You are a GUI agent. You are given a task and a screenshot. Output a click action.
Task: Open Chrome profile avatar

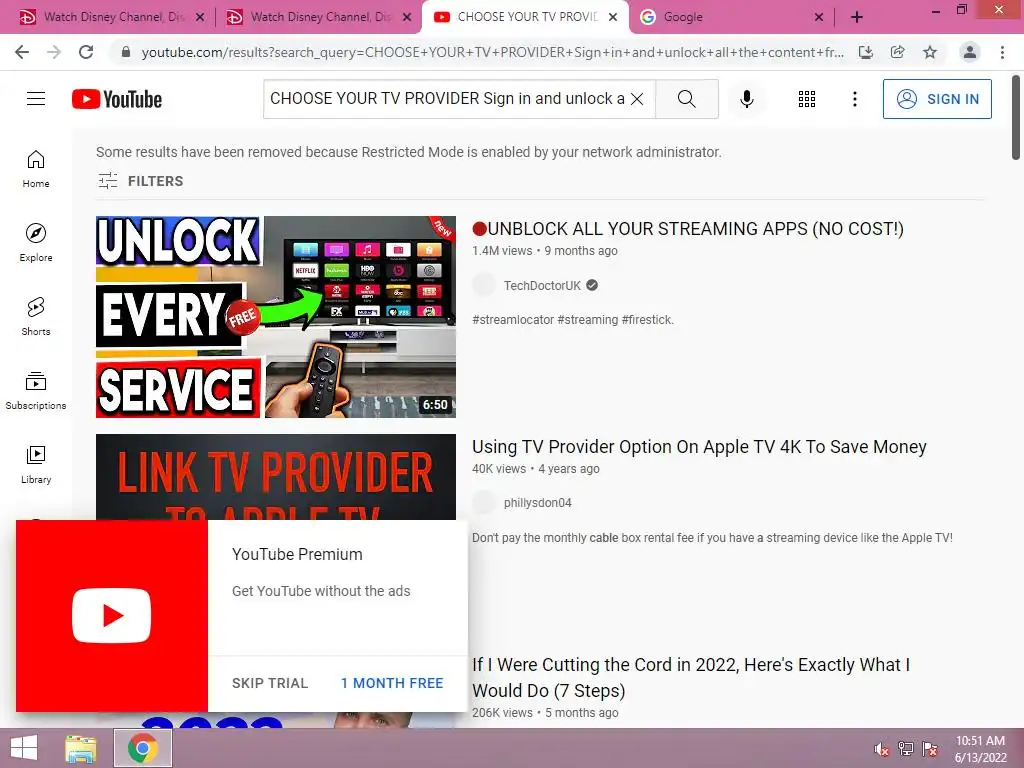coord(970,52)
